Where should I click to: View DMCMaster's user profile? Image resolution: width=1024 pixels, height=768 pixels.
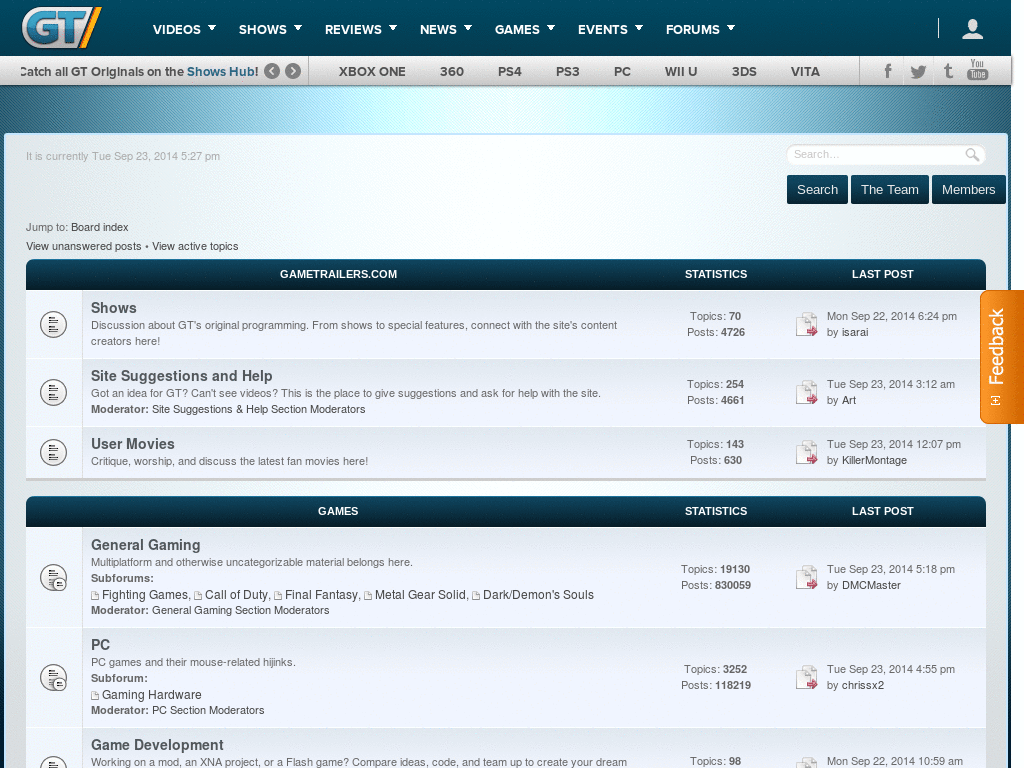[871, 586]
